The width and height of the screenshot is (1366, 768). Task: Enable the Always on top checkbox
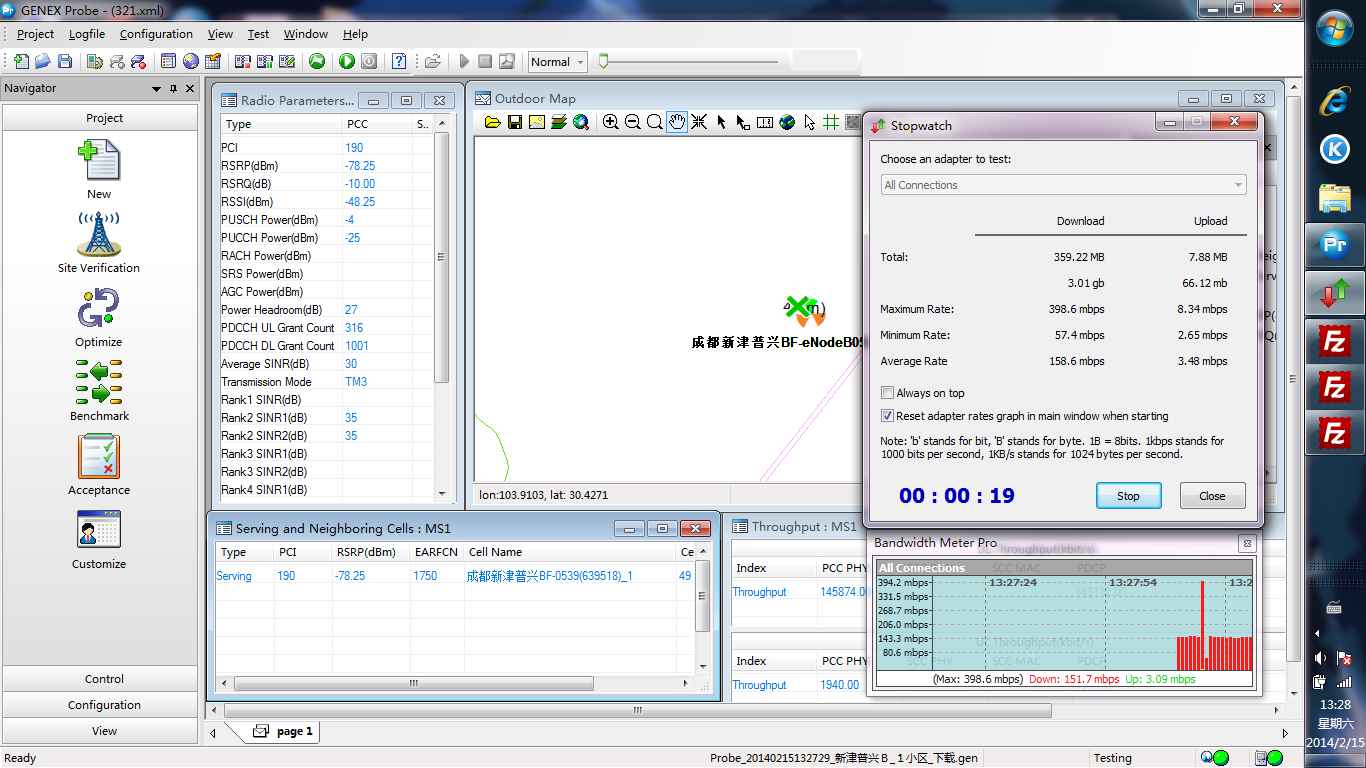tap(887, 393)
